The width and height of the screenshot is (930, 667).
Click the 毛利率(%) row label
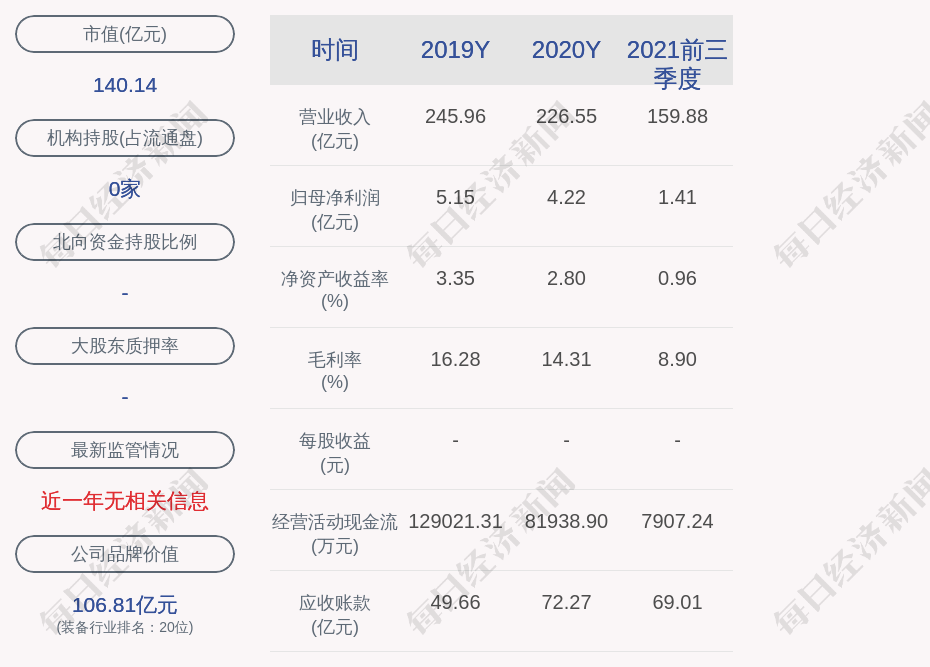pyautogui.click(x=335, y=371)
